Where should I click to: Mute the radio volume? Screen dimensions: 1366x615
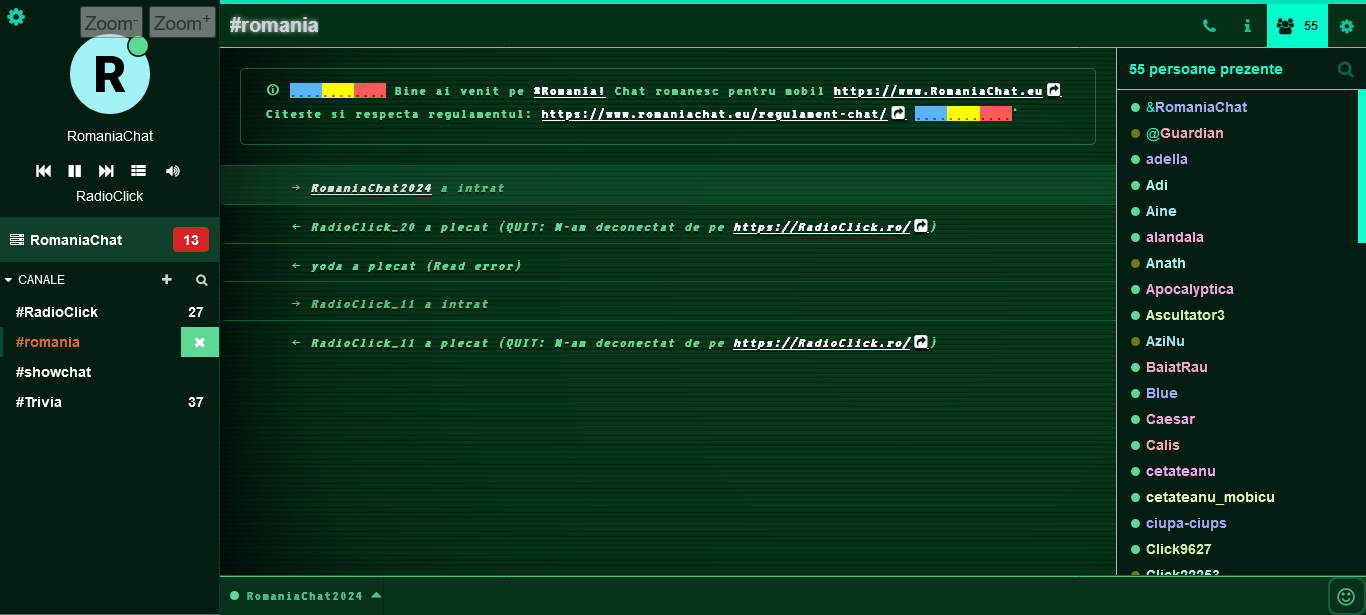[173, 171]
